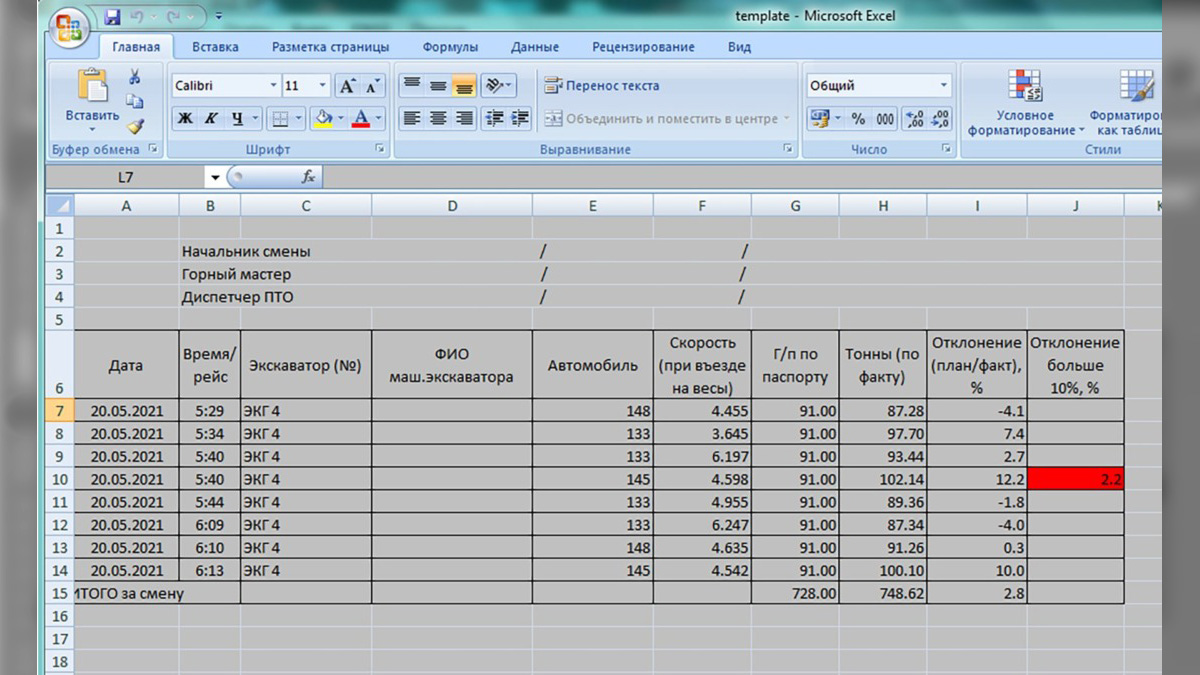Click Условное форматирование button
Screen dimensions: 1200x675
coord(1024,105)
